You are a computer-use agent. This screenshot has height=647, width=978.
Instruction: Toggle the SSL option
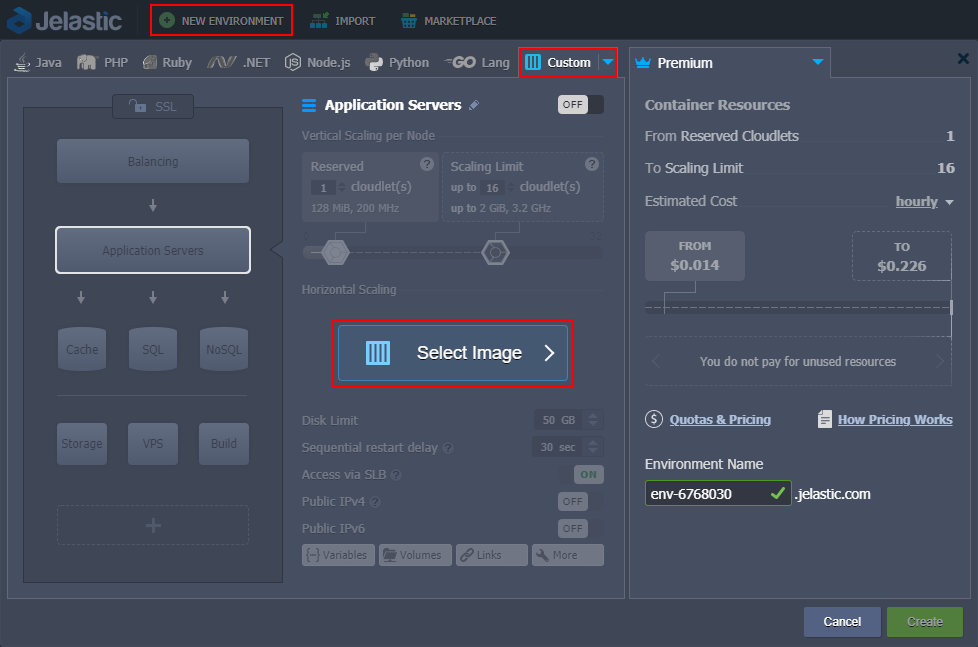153,106
